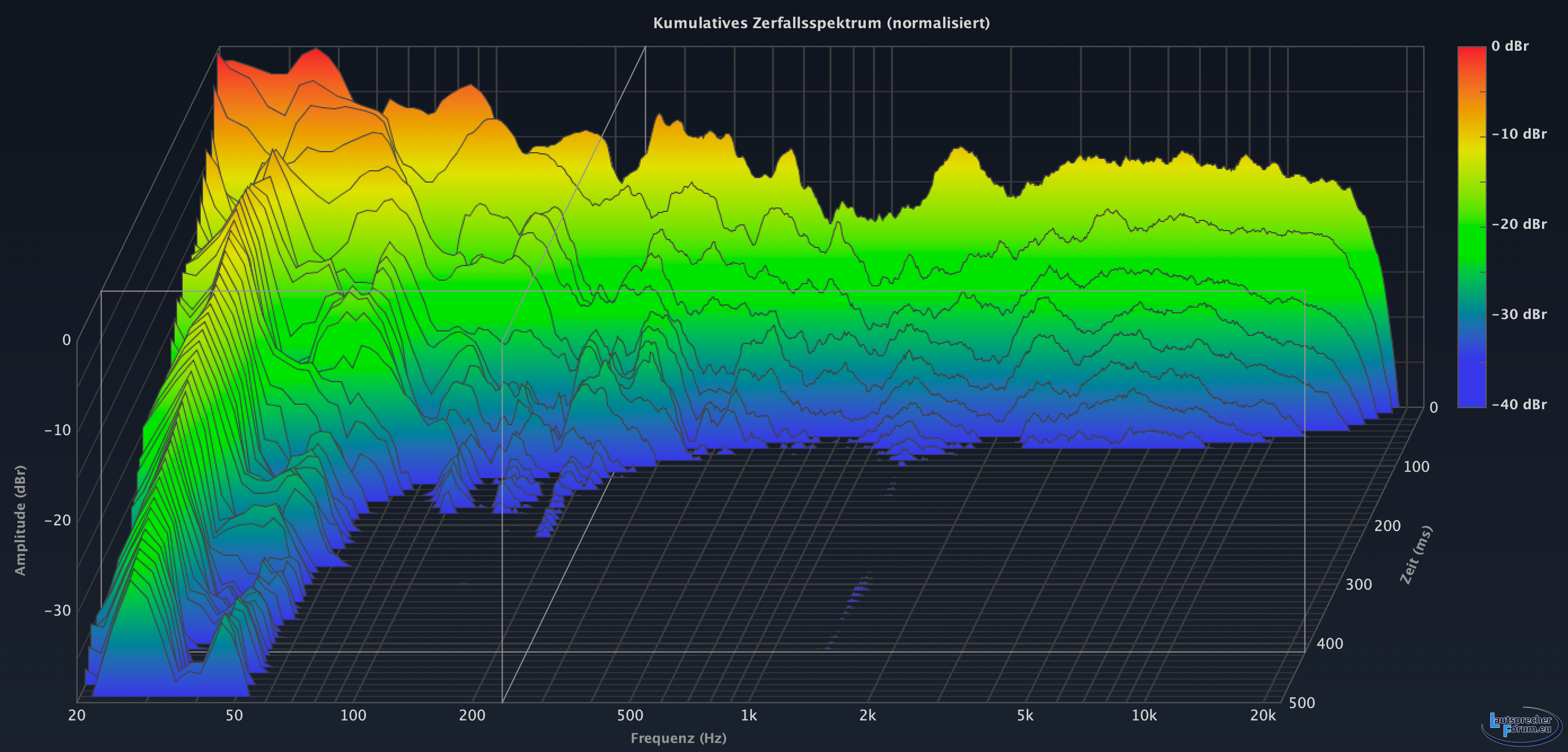The height and width of the screenshot is (752, 1568).
Task: Click the red top of the color scale bar
Action: click(x=1471, y=52)
